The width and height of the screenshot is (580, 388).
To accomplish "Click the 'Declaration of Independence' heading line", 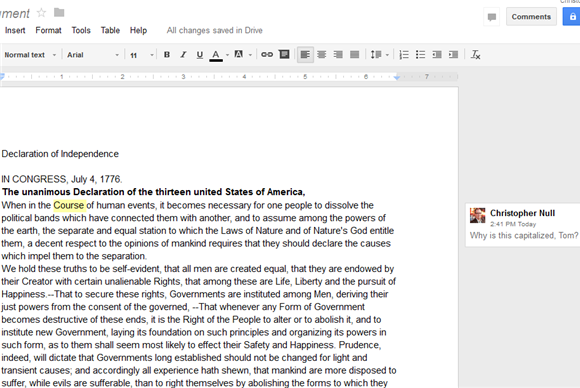I will [x=60, y=154].
